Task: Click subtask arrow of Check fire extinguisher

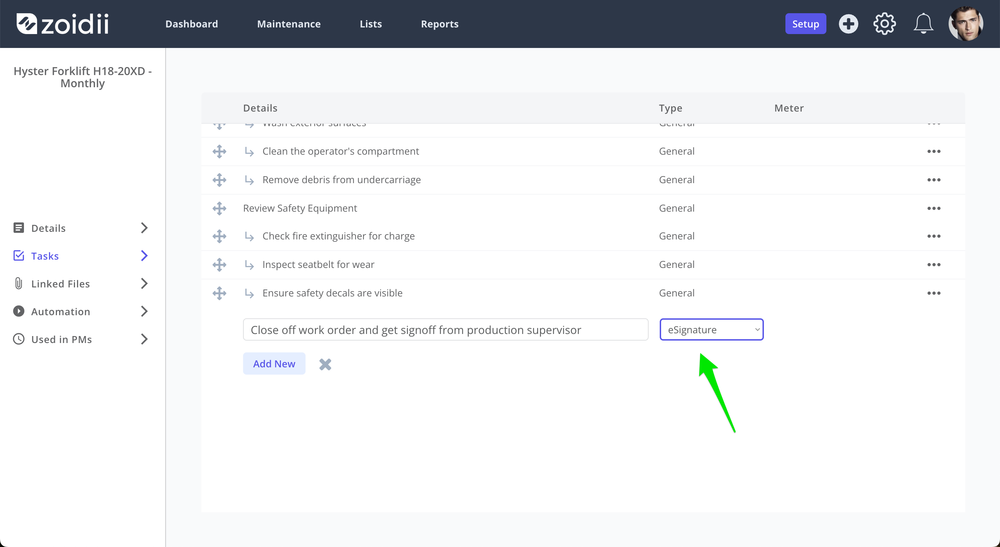Action: (x=249, y=237)
